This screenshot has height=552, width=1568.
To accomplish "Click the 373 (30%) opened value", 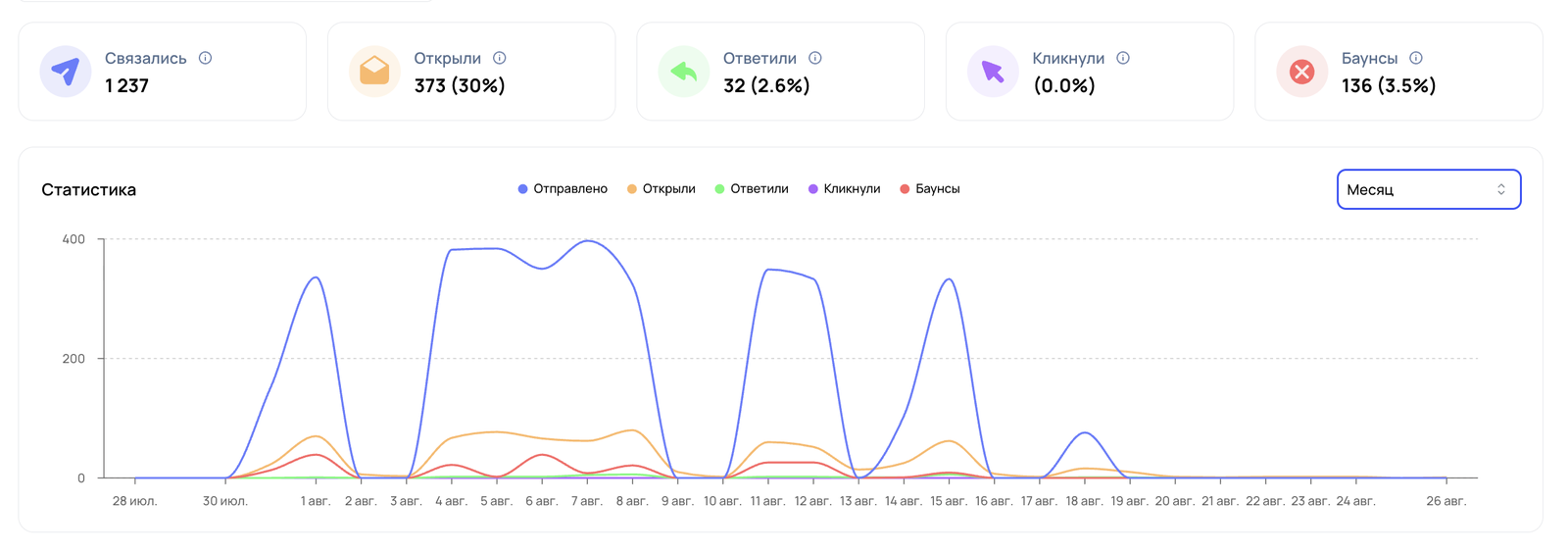I will point(459,86).
